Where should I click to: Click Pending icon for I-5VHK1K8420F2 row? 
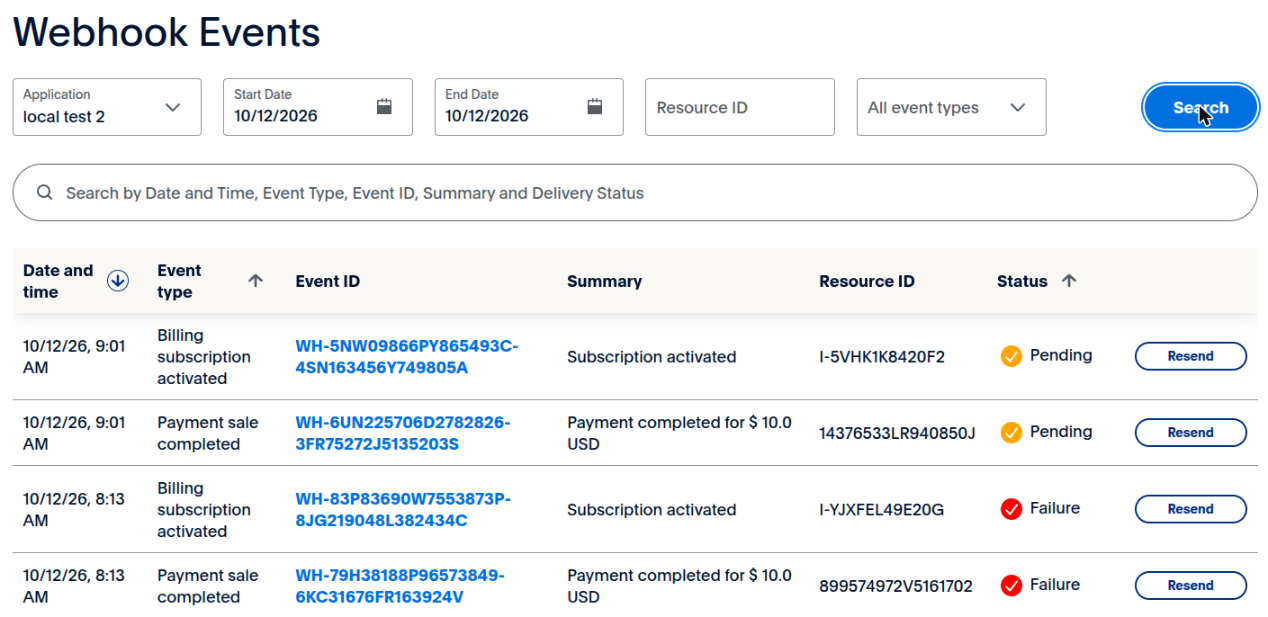[1011, 356]
